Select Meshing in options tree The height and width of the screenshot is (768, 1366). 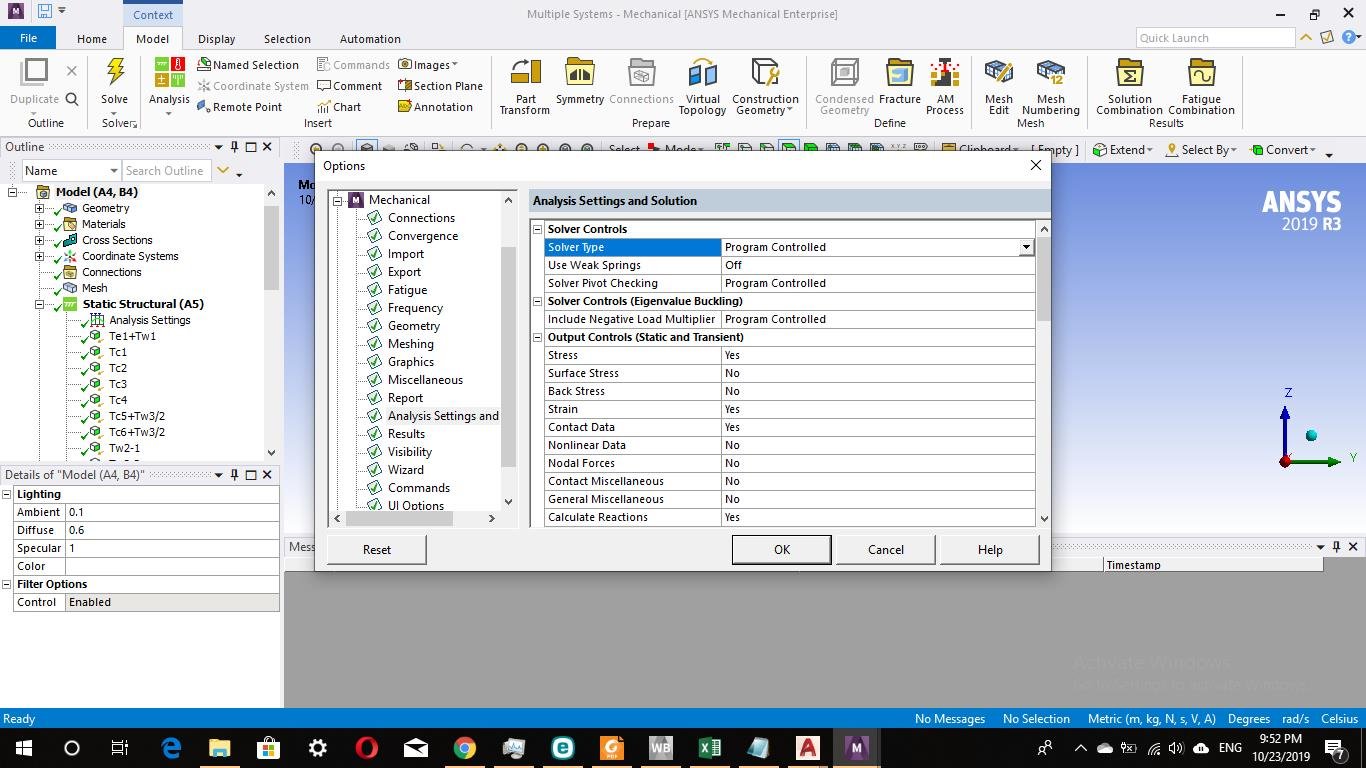[410, 344]
